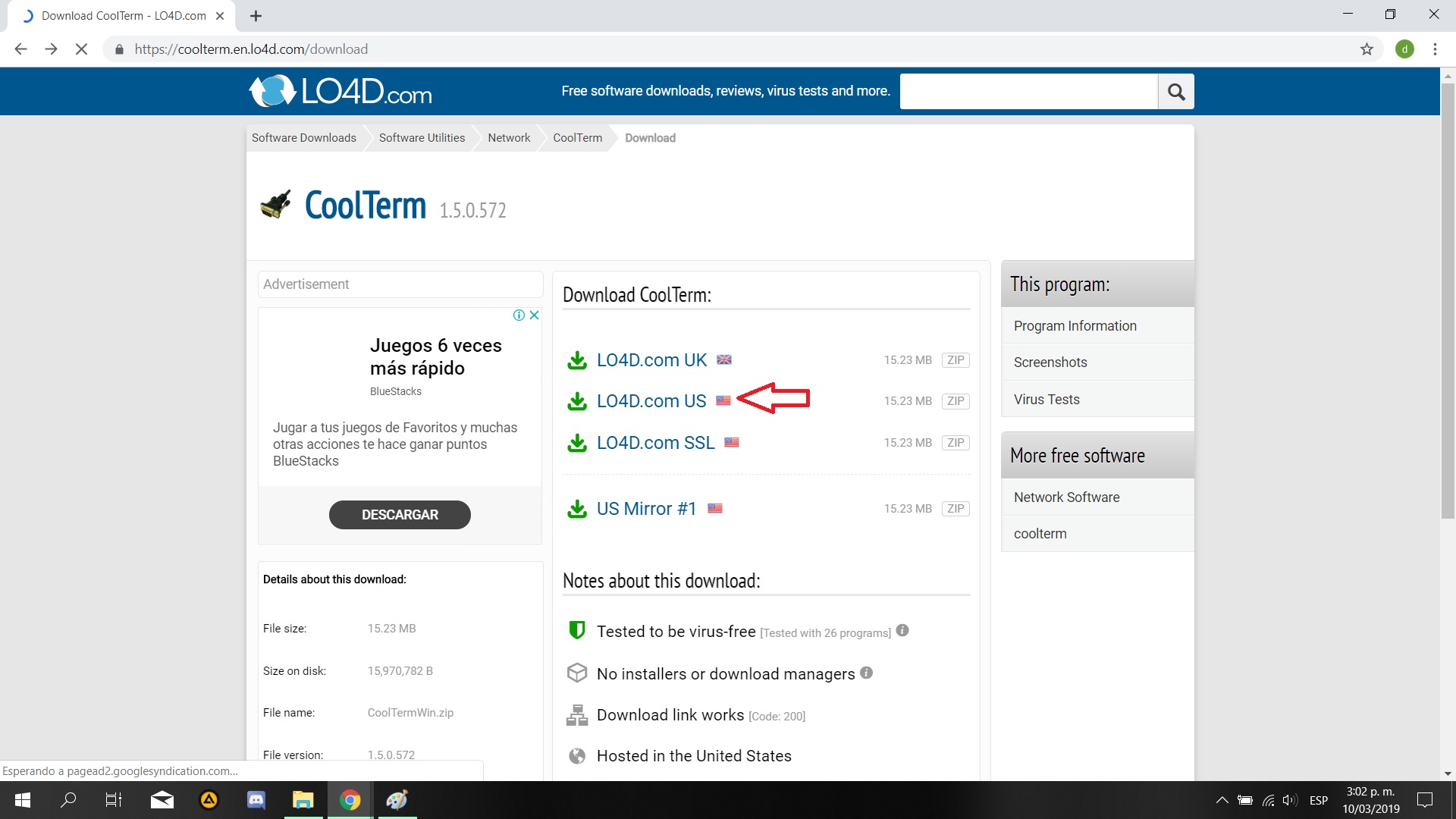This screenshot has width=1456, height=819.
Task: Open File Explorer in taskbar
Action: click(303, 800)
